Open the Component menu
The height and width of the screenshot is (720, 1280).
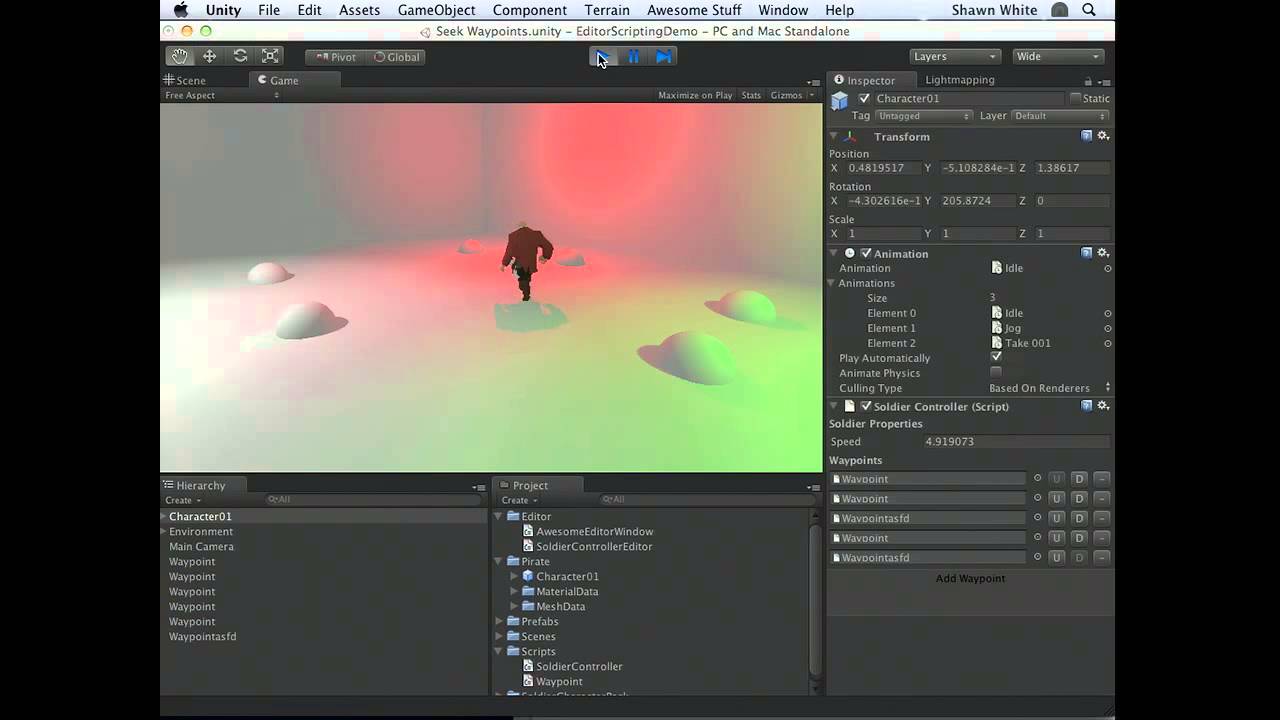[530, 10]
